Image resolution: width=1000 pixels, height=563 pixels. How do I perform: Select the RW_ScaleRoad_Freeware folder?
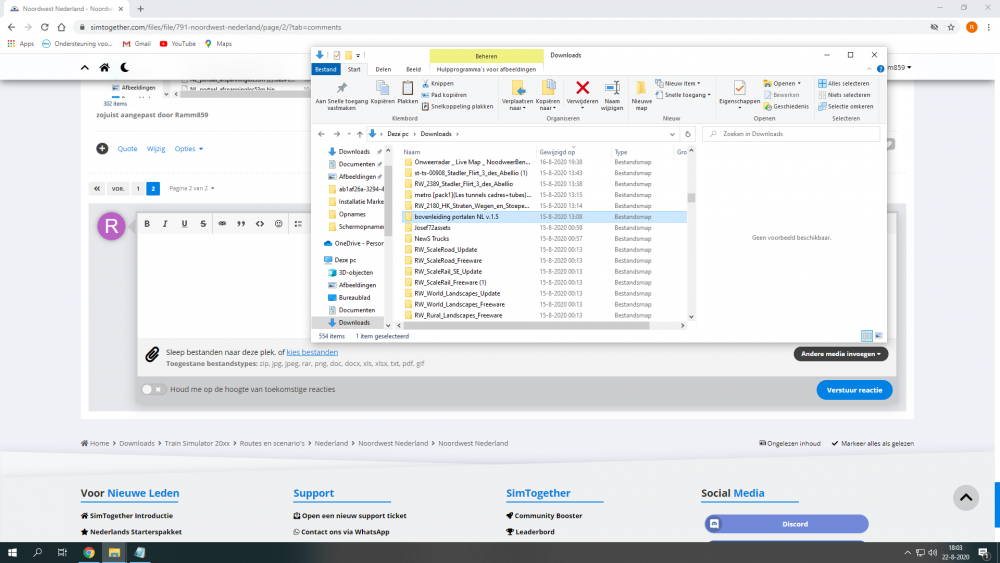click(x=447, y=260)
